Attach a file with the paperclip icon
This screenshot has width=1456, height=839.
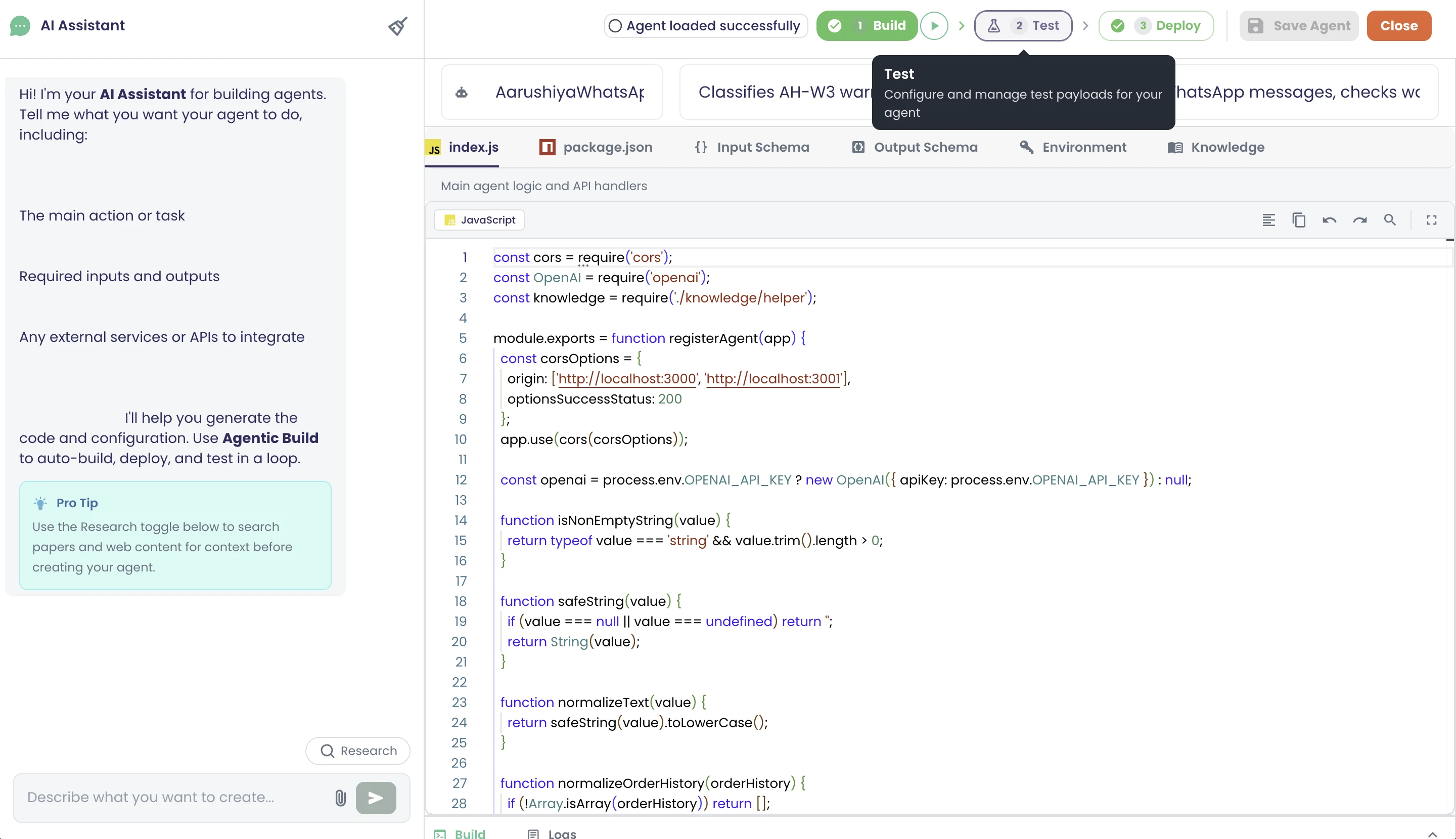(340, 798)
